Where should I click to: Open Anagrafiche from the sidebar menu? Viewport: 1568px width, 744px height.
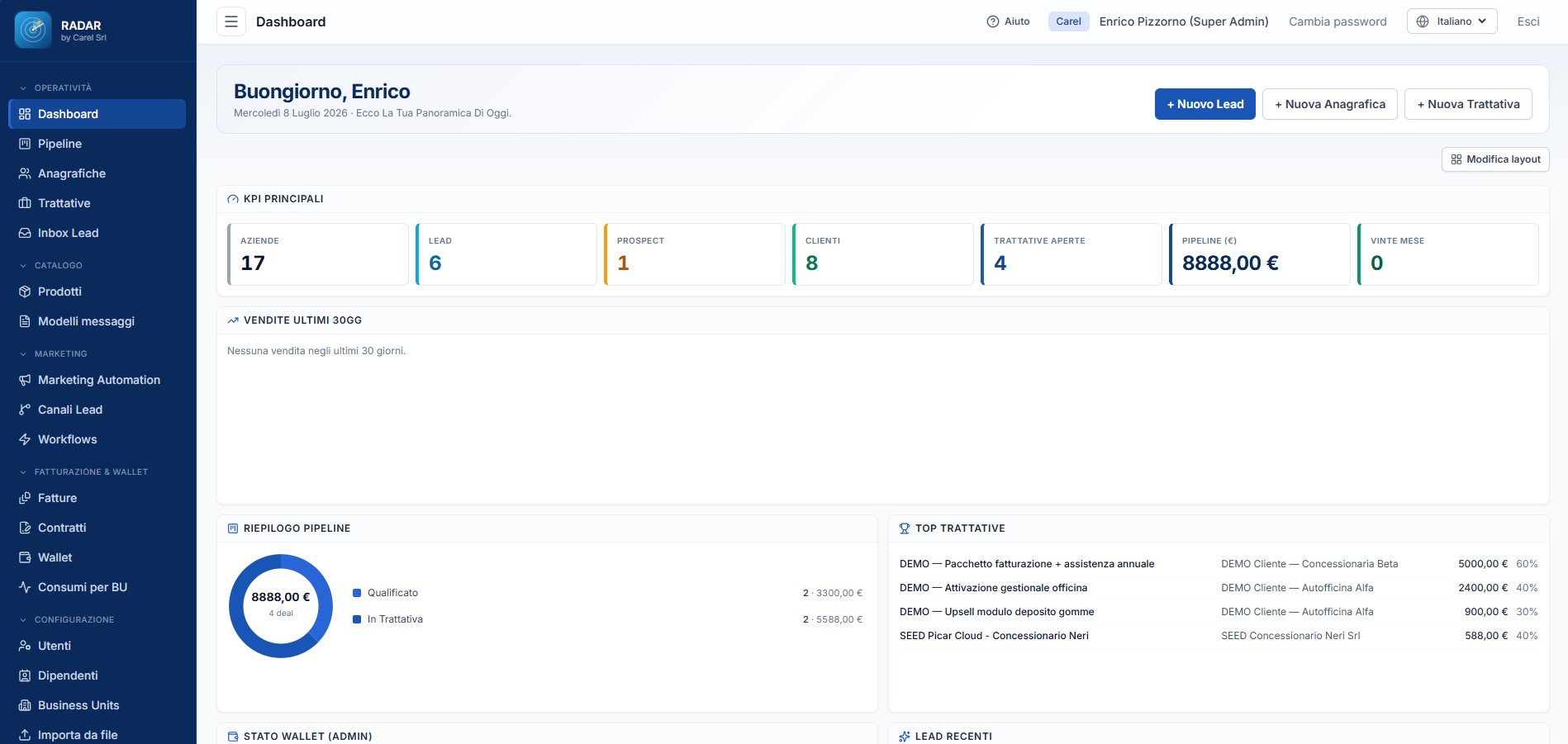(x=97, y=173)
